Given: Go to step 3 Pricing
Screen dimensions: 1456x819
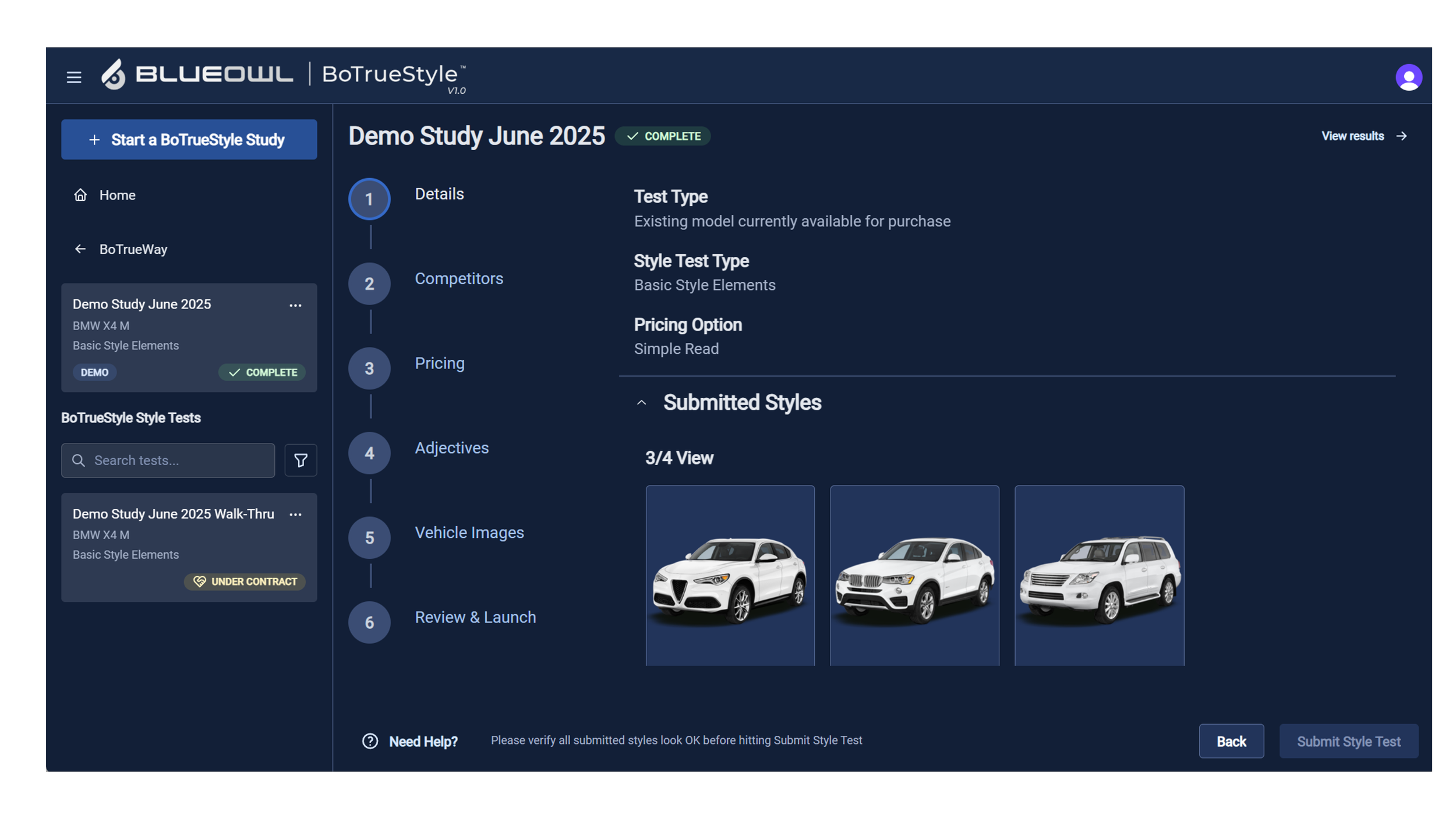Looking at the screenshot, I should coord(439,363).
